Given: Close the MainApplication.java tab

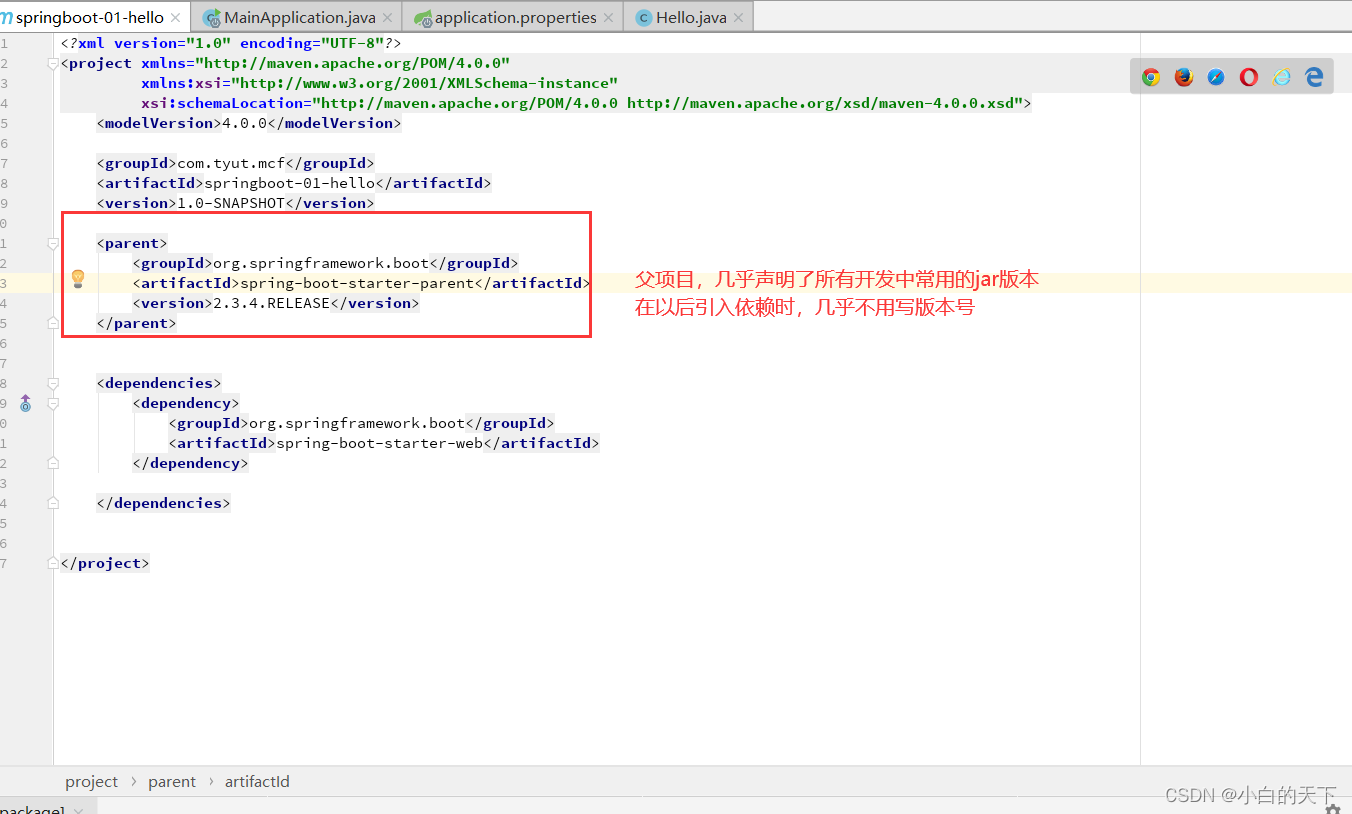Looking at the screenshot, I should pyautogui.click(x=388, y=18).
